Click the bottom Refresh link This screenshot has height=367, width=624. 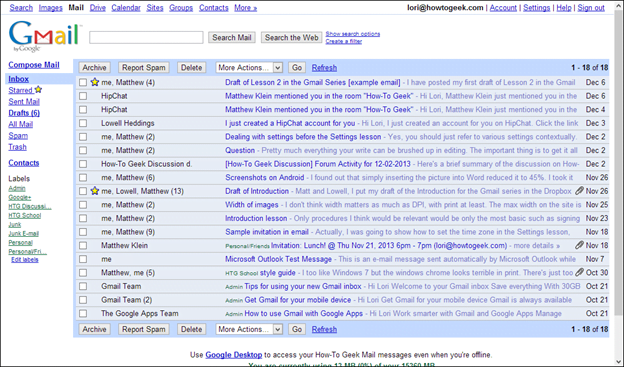point(324,329)
